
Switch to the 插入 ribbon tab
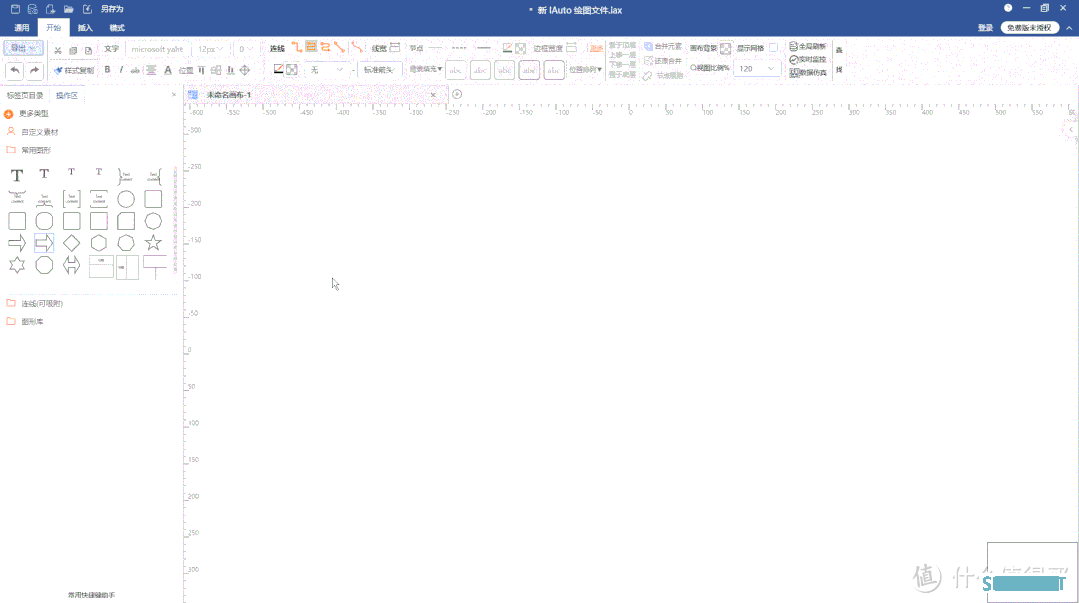click(85, 28)
